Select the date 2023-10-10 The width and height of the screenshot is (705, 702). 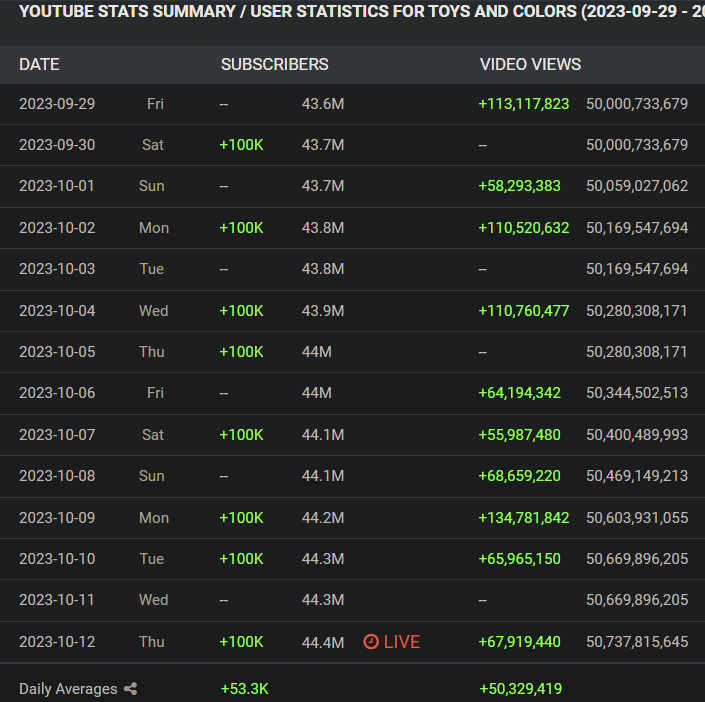[57, 559]
